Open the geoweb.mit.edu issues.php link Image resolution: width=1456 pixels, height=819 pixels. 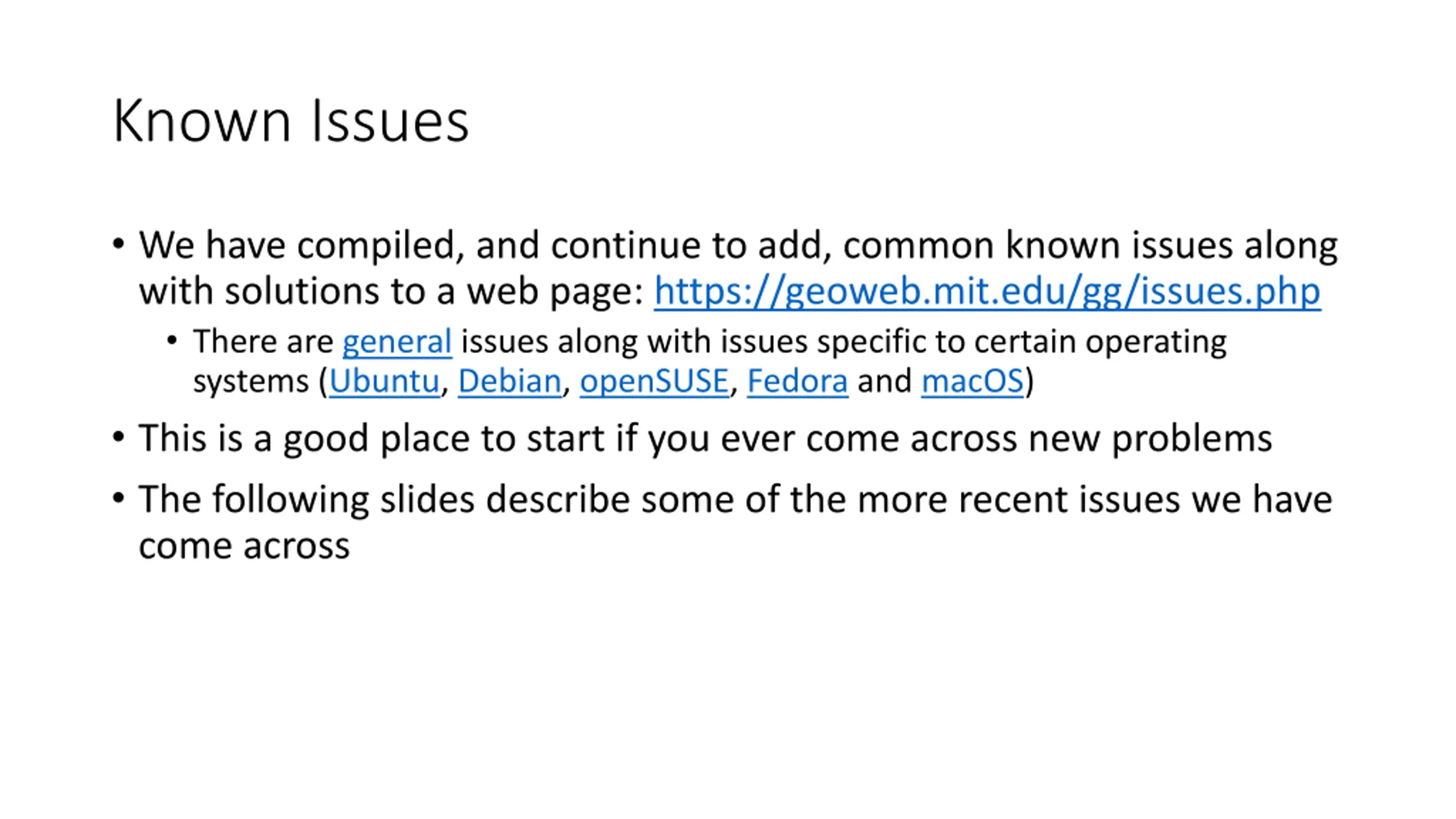pos(987,291)
